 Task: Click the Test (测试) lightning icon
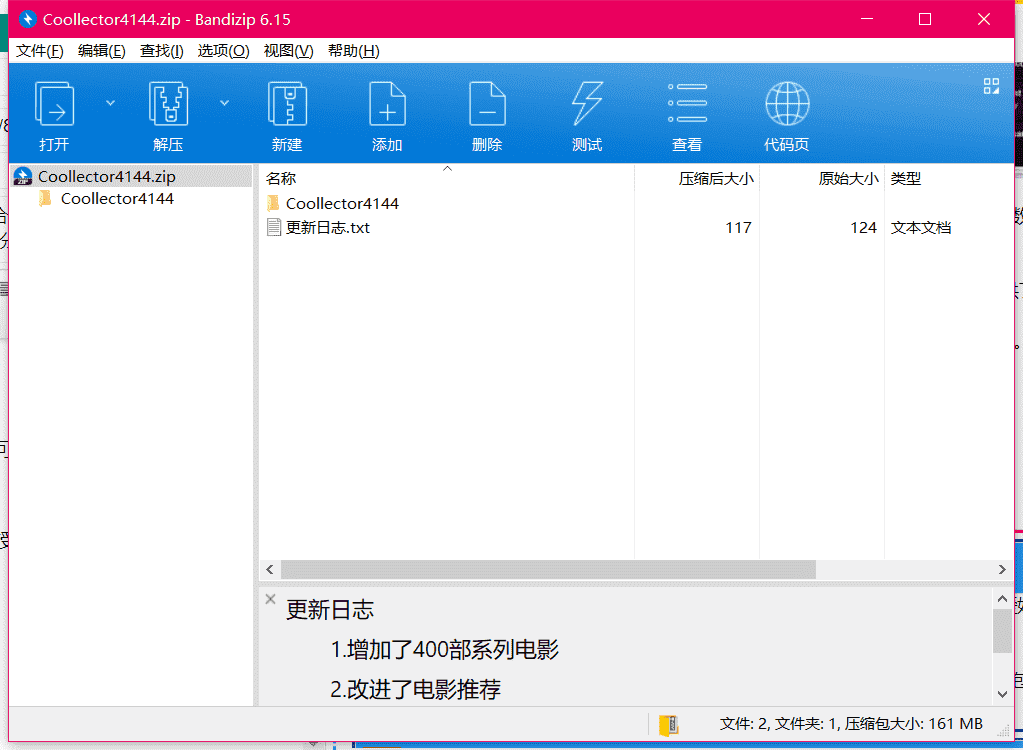point(587,103)
